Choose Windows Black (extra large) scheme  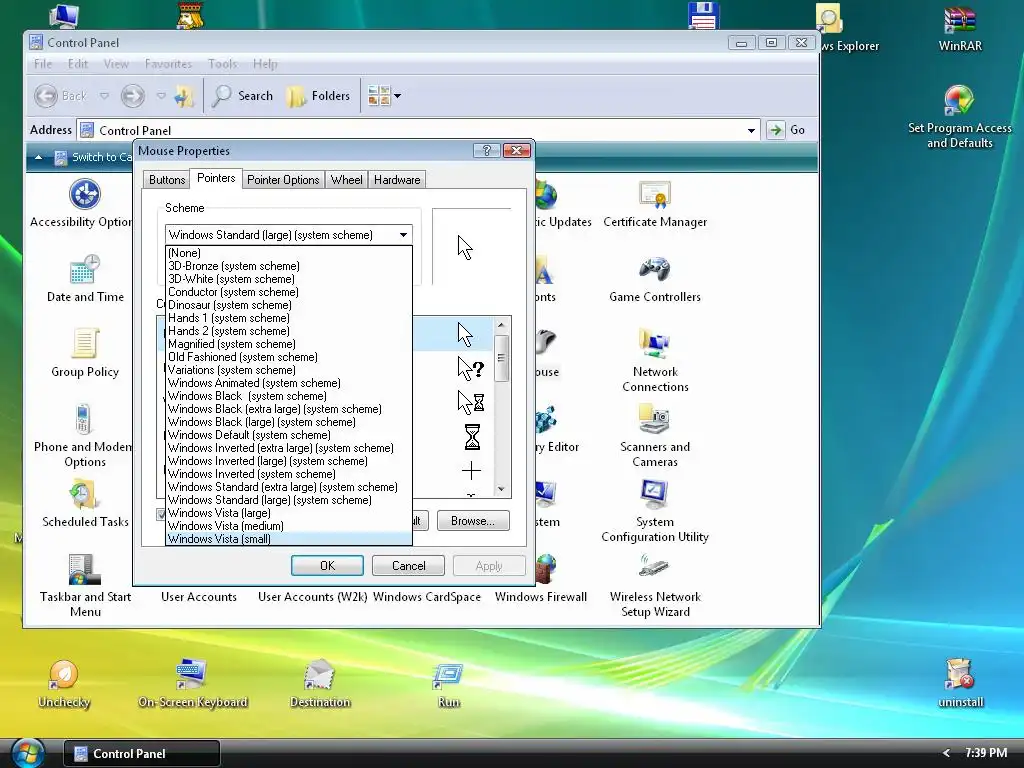289,409
